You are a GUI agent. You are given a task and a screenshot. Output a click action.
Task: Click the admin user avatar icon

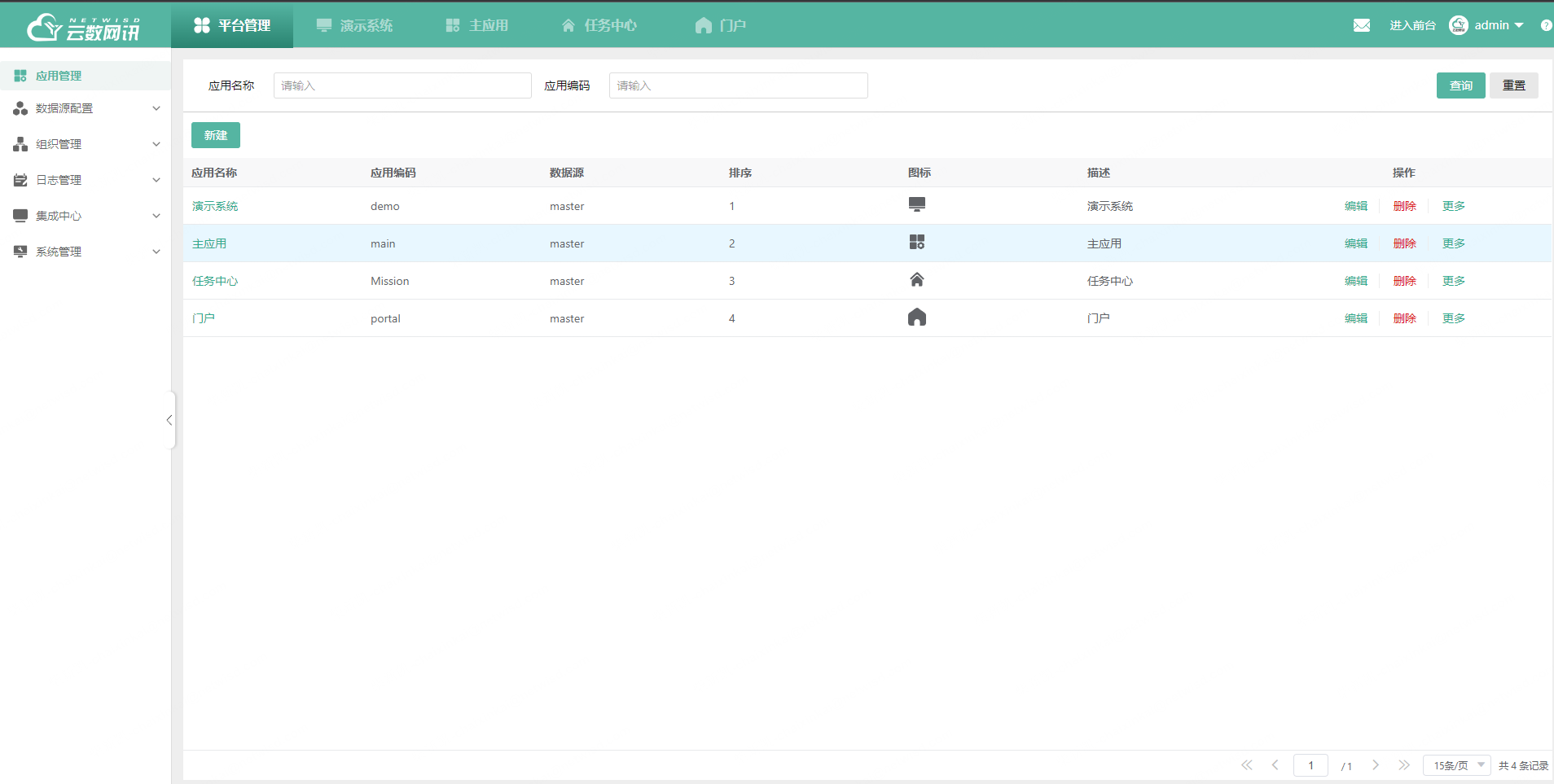(1458, 25)
